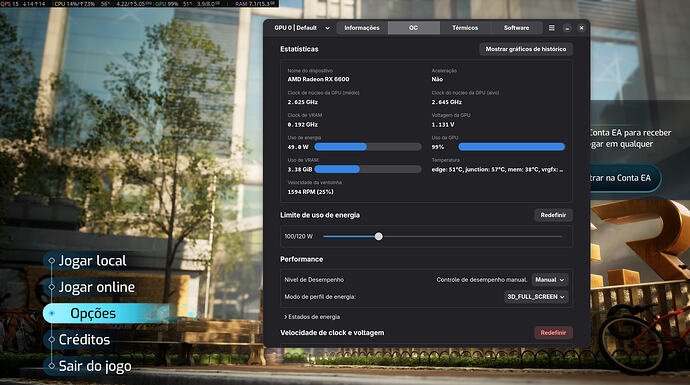This screenshot has height=385, width=690.
Task: Open the Manual performance control dropdown
Action: pyautogui.click(x=550, y=280)
